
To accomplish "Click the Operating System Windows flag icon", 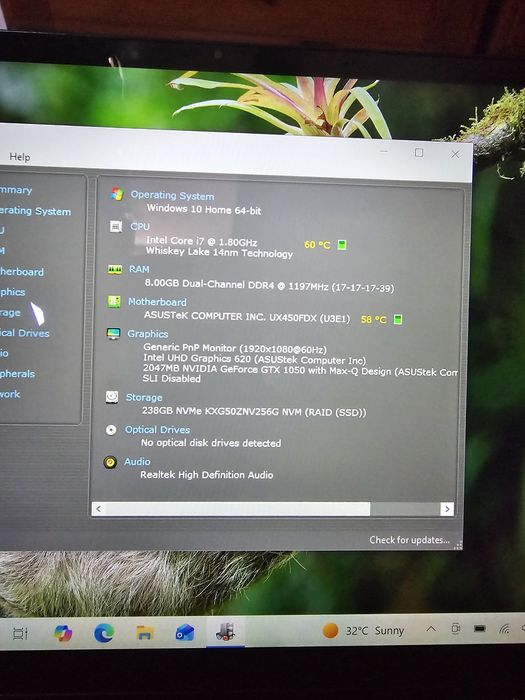I will [117, 194].
